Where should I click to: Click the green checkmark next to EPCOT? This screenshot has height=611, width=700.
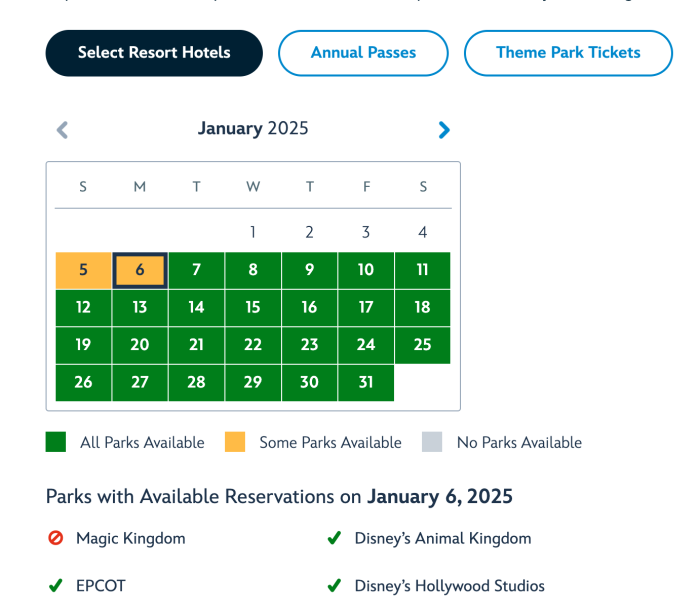tap(56, 585)
